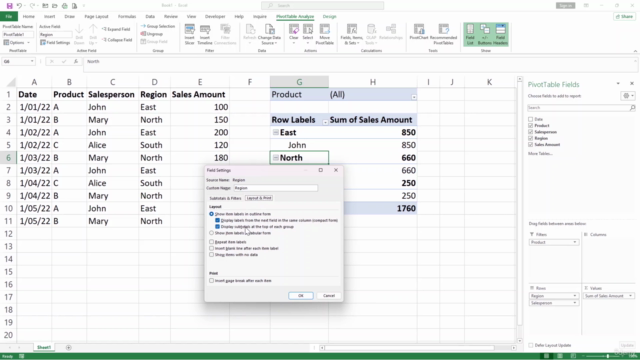
Task: Adjust the zoom slider in status bar
Action: point(607,356)
